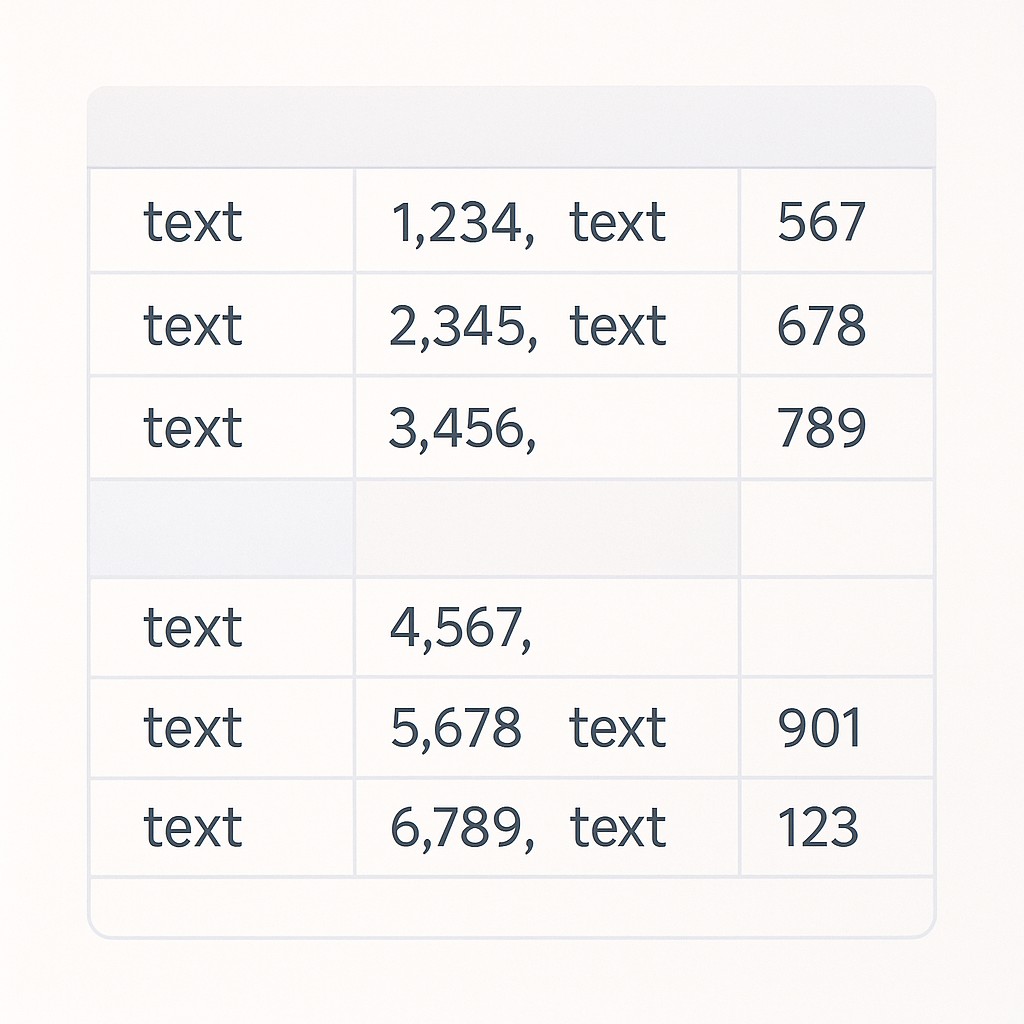
Task: Click first-column "text" in the 4,567 row
Action: (193, 628)
